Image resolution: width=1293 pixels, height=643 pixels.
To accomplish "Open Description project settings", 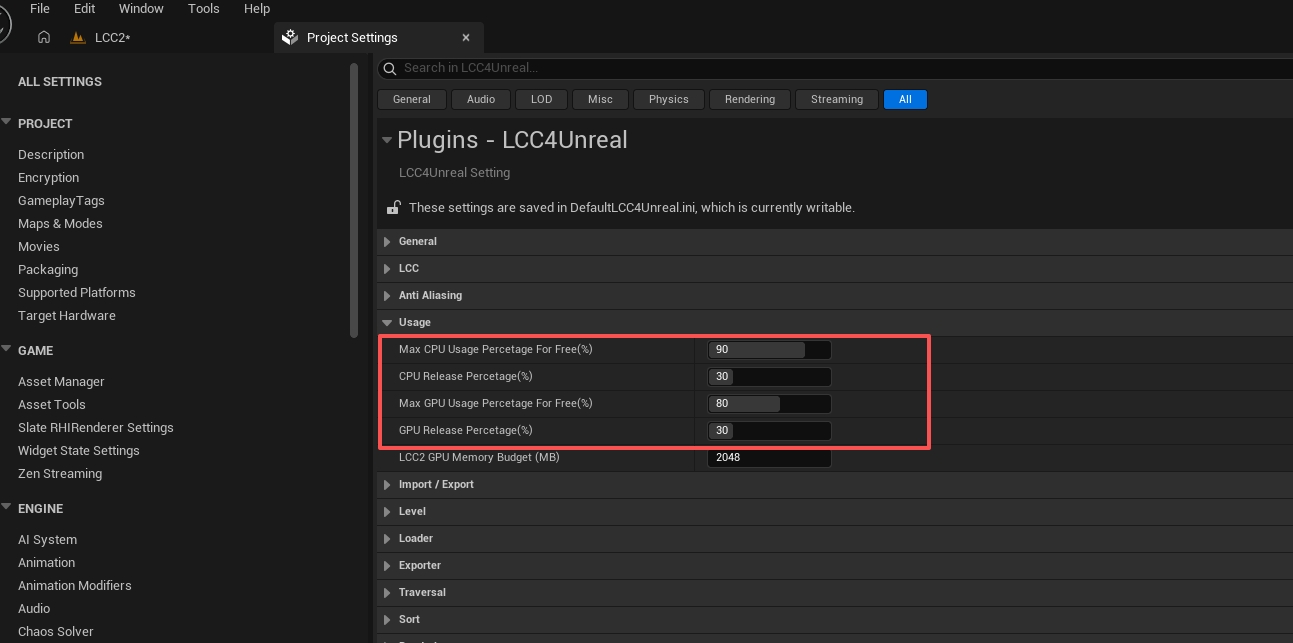I will tap(51, 154).
